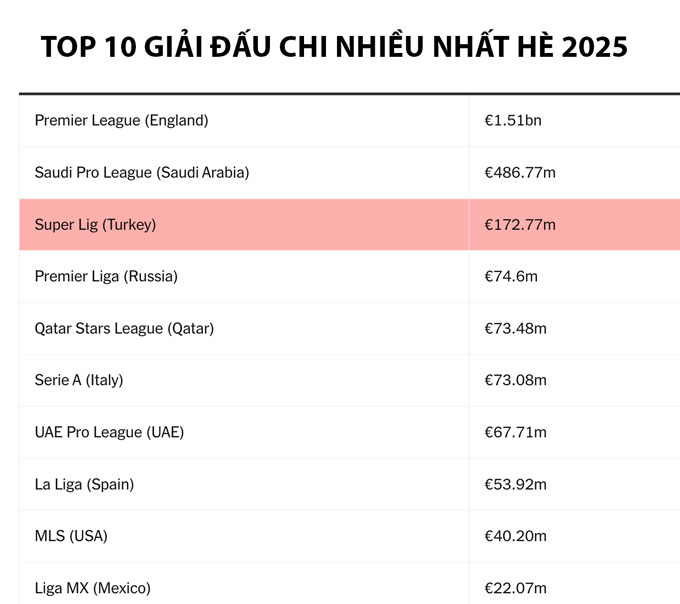Select the Saudi Pro League (Saudi Arabia) cell
Image resolution: width=680 pixels, height=604 pixels.
tap(141, 172)
